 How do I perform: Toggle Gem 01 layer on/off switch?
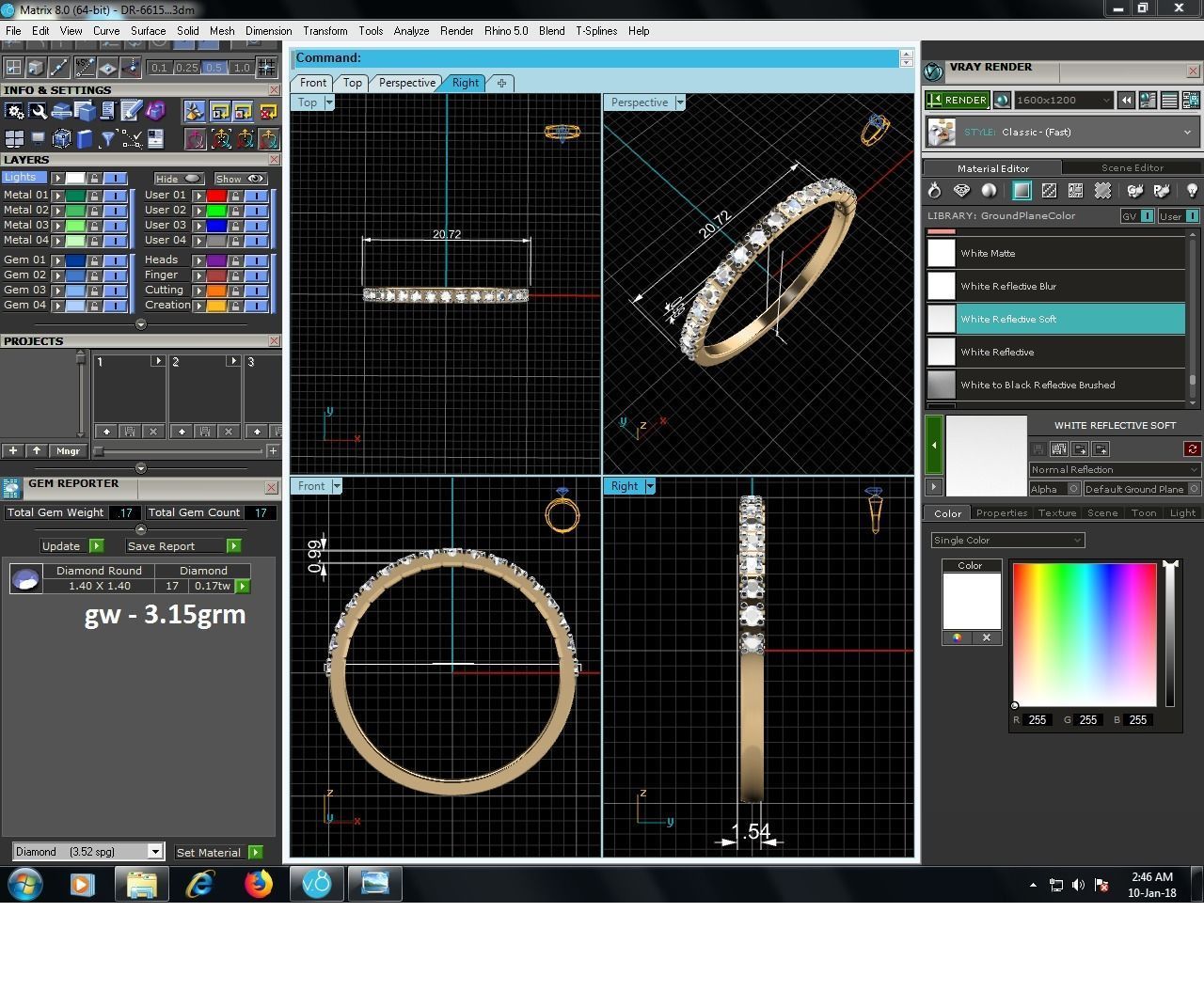(115, 260)
